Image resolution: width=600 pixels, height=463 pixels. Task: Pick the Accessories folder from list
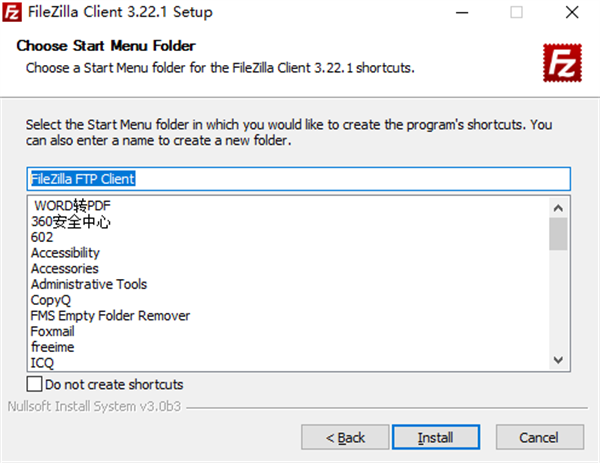coord(65,268)
